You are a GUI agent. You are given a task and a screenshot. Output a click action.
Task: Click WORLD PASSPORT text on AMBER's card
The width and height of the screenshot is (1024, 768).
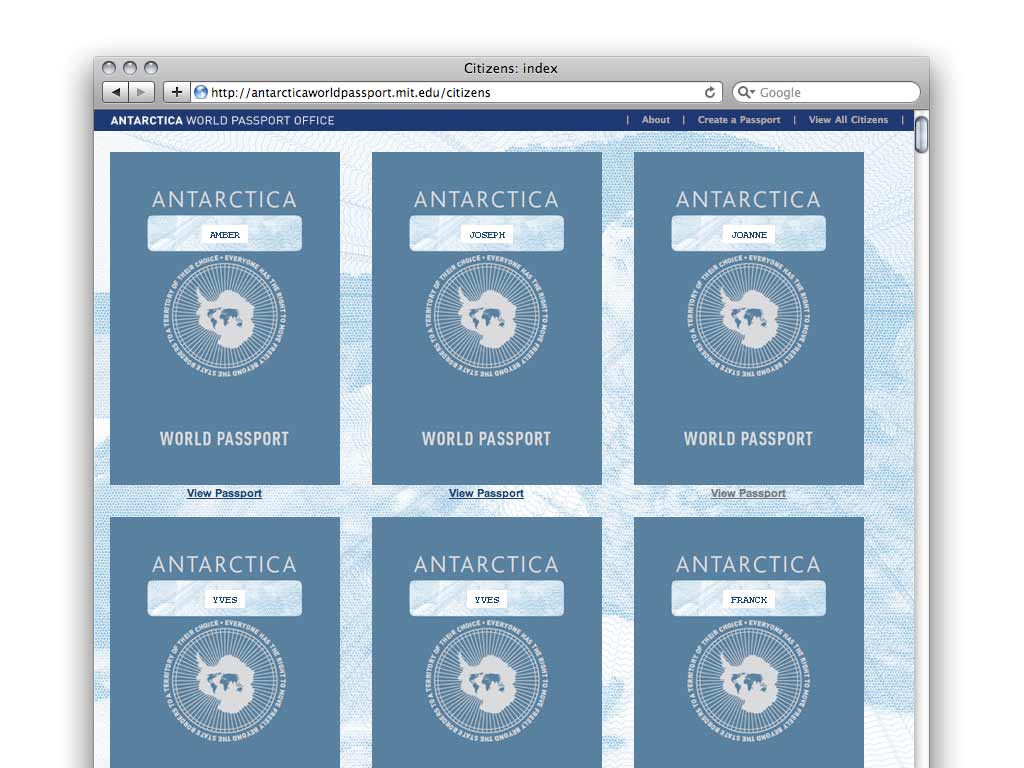click(x=225, y=439)
